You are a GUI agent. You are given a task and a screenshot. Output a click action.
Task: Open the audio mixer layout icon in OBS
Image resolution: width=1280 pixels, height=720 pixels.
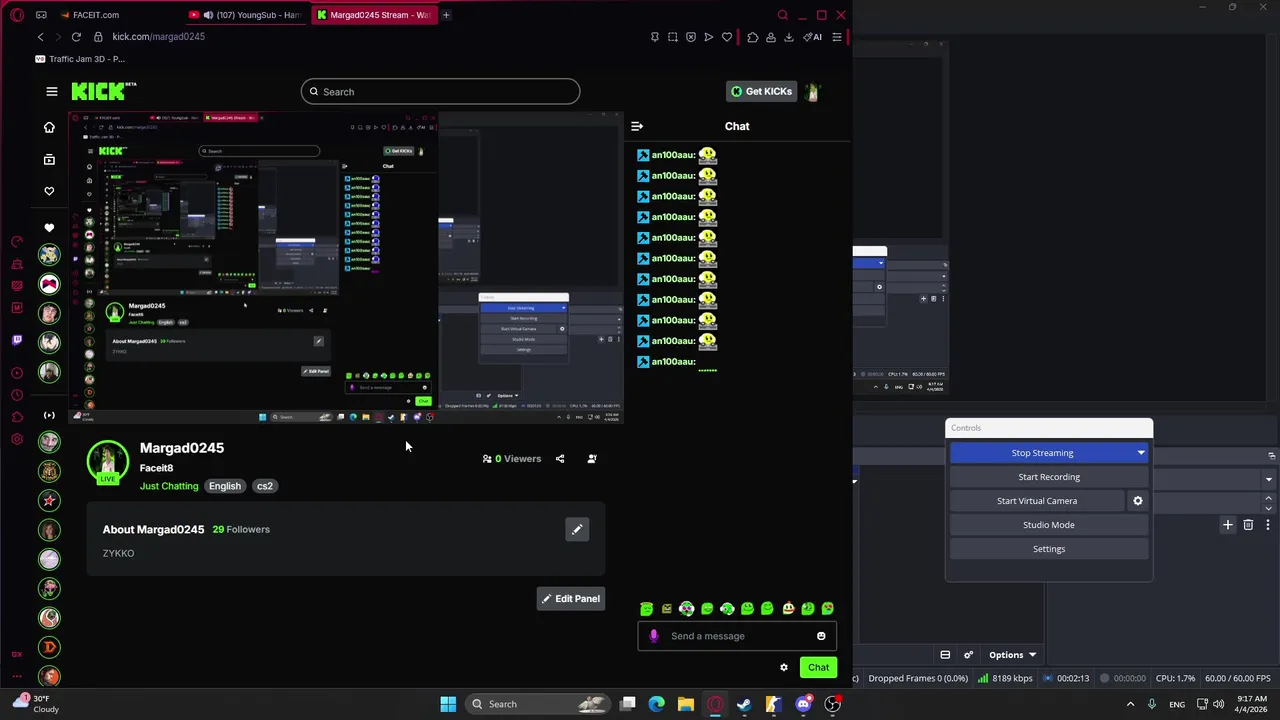pyautogui.click(x=945, y=655)
